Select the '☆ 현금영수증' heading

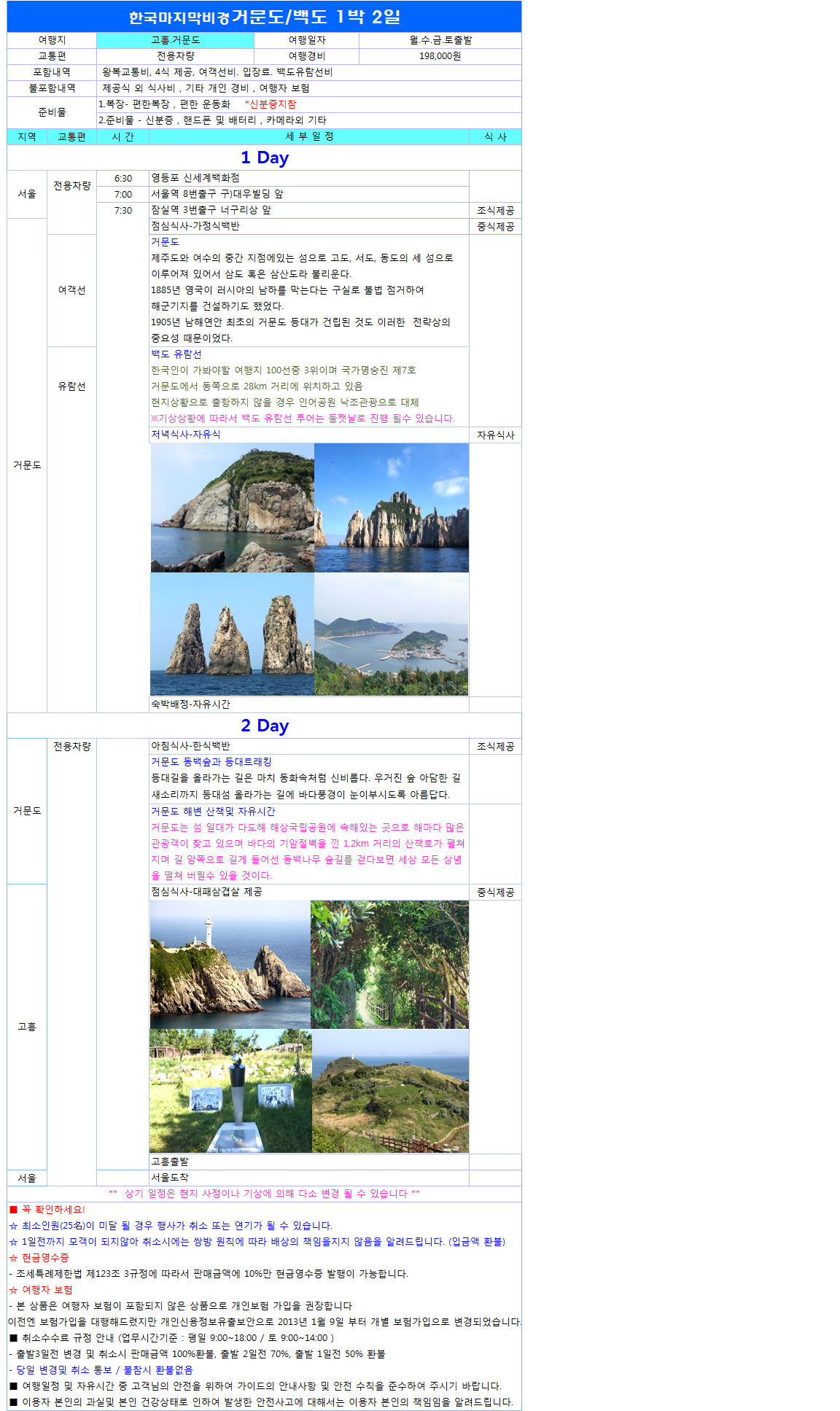[39, 1258]
